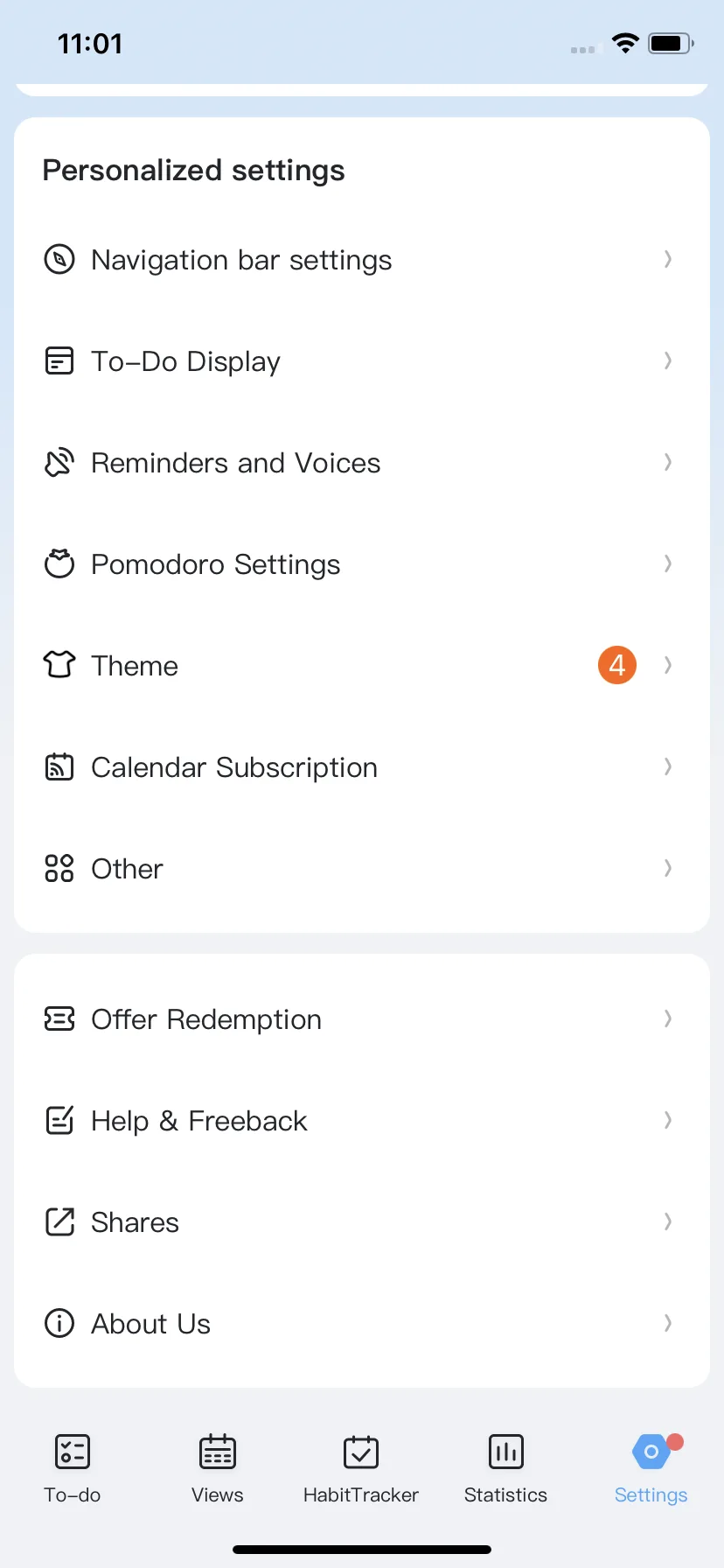
Task: Expand Pomodoro Settings via its chevron
Action: 668,563
